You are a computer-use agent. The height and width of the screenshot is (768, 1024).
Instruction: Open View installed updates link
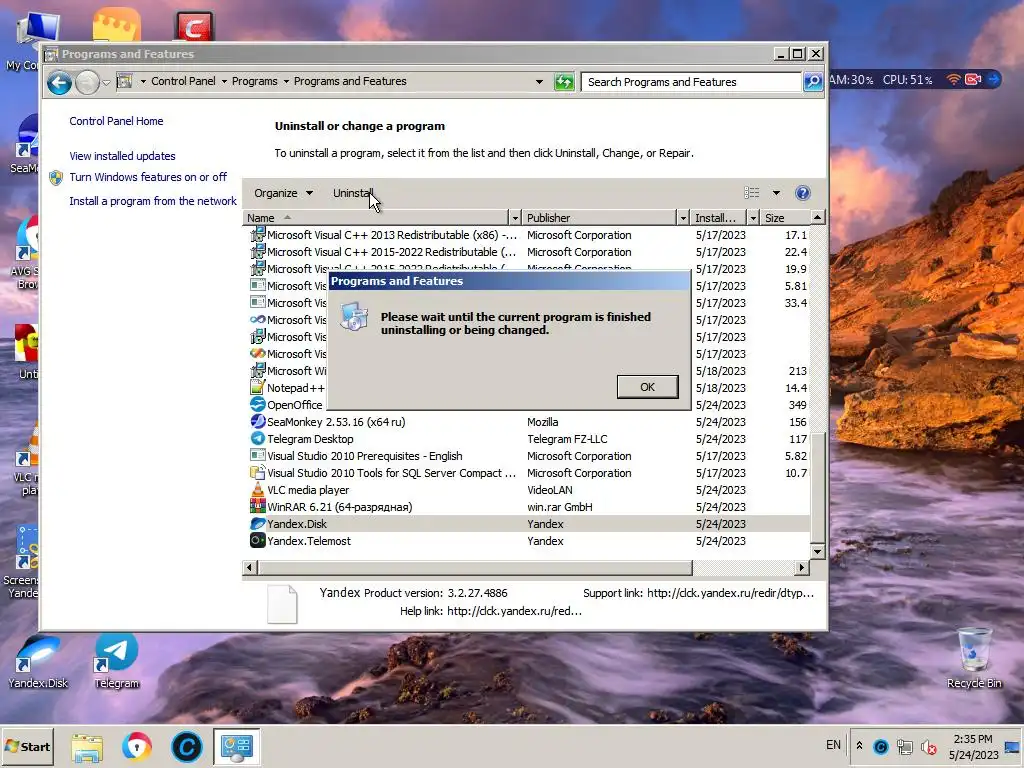coord(122,156)
